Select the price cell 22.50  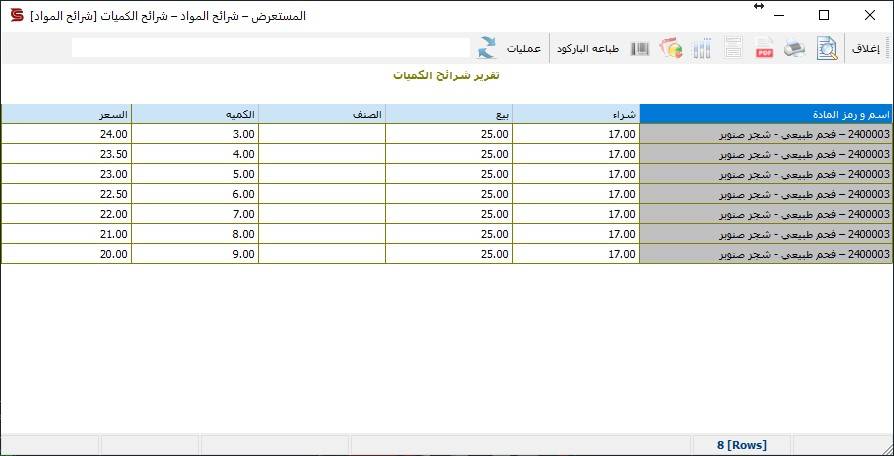click(x=66, y=194)
